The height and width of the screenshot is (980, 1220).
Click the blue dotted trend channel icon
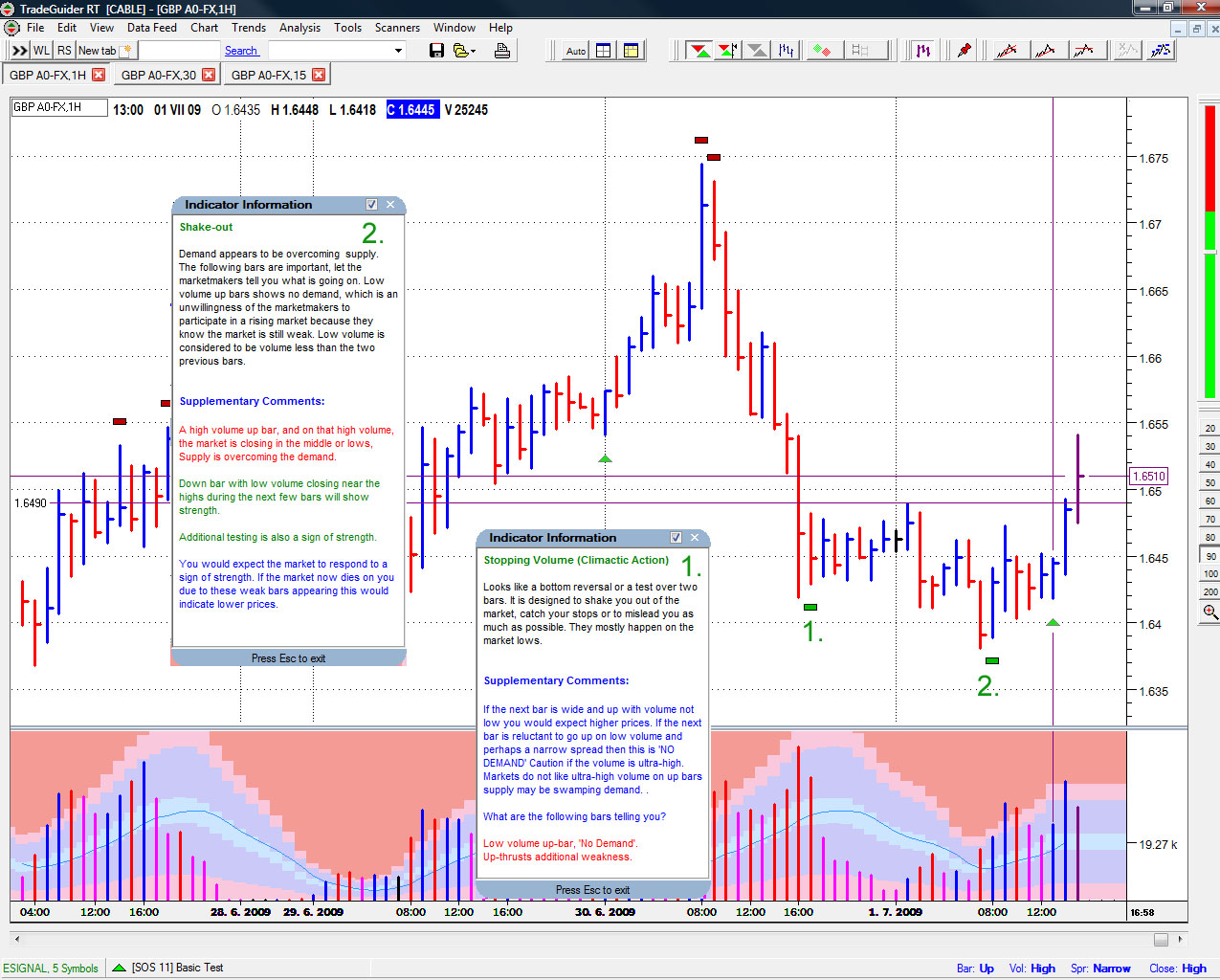tap(1161, 51)
